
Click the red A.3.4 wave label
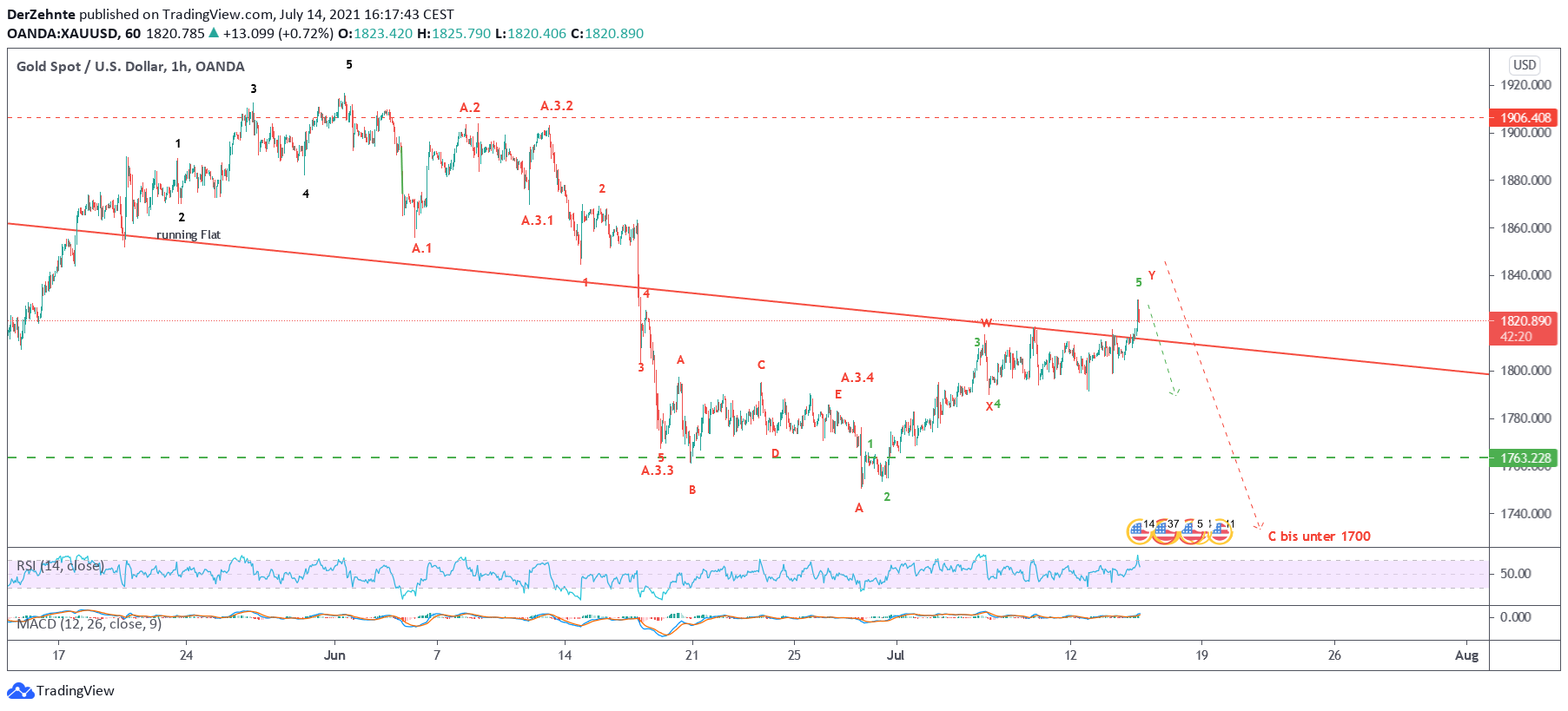(857, 378)
